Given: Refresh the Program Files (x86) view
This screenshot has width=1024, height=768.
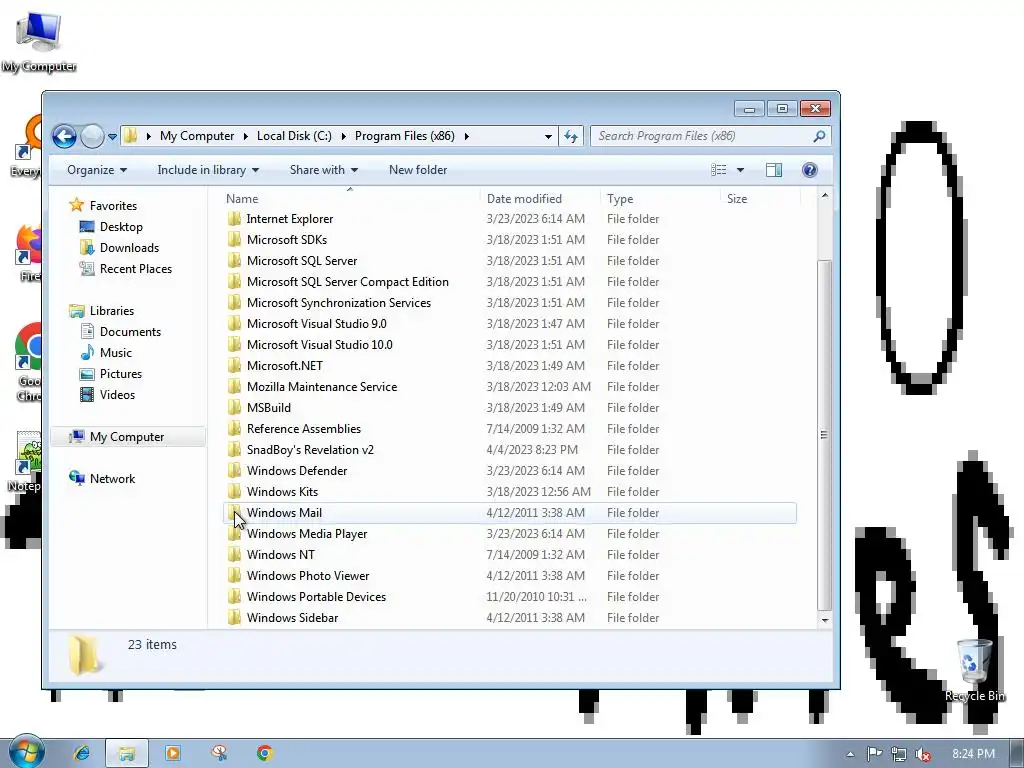Looking at the screenshot, I should (x=571, y=136).
